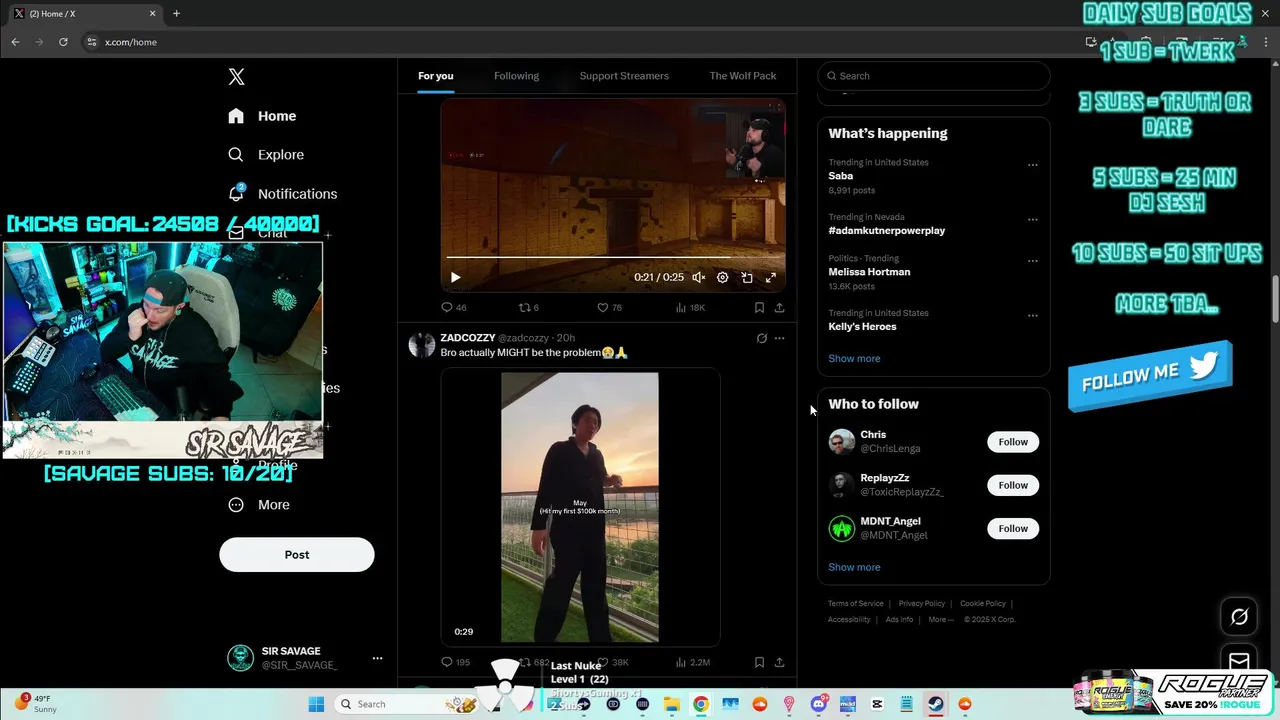The width and height of the screenshot is (1280, 720).
Task: Open The Wolf Pack tab
Action: tap(743, 76)
